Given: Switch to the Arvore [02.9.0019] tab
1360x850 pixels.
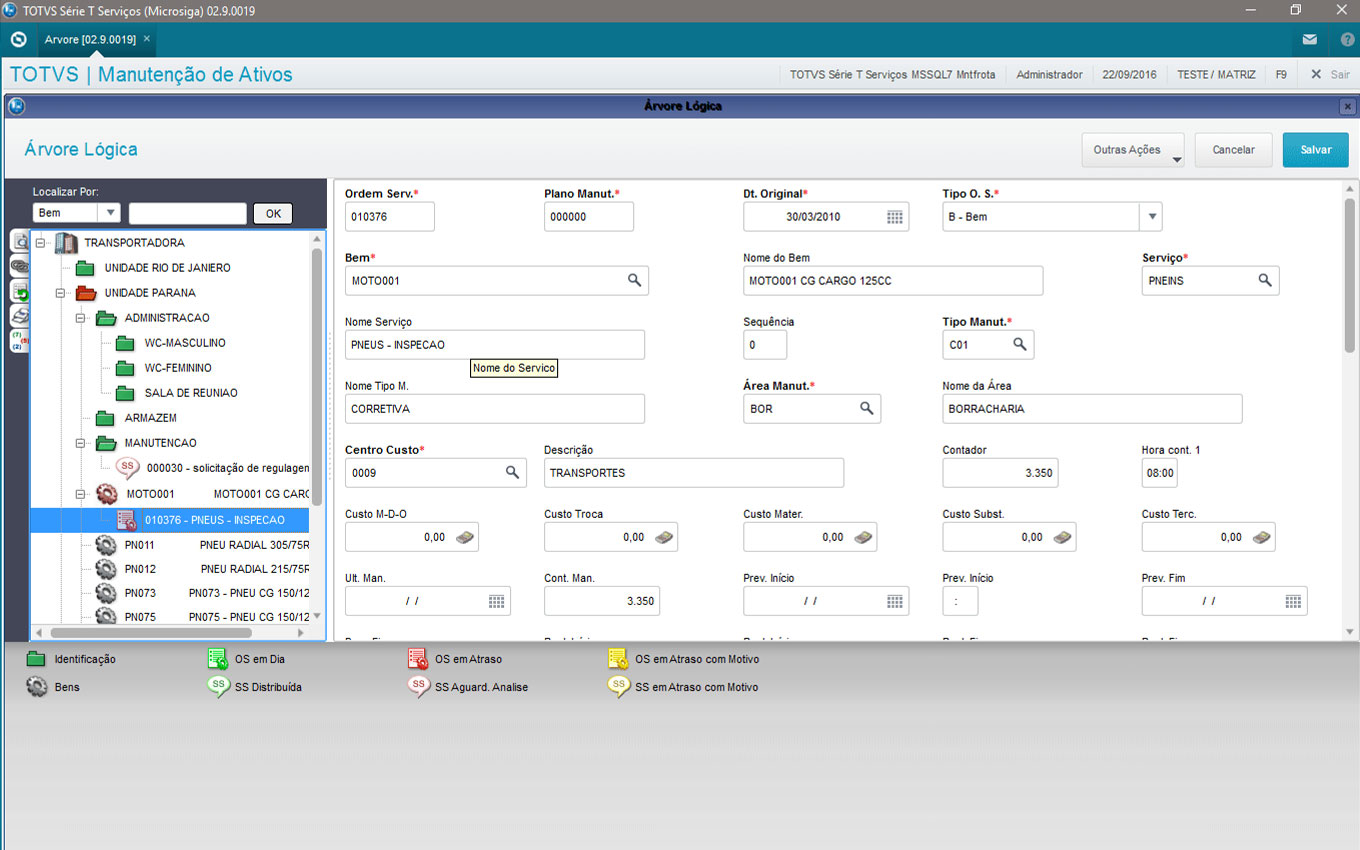Looking at the screenshot, I should (90, 39).
